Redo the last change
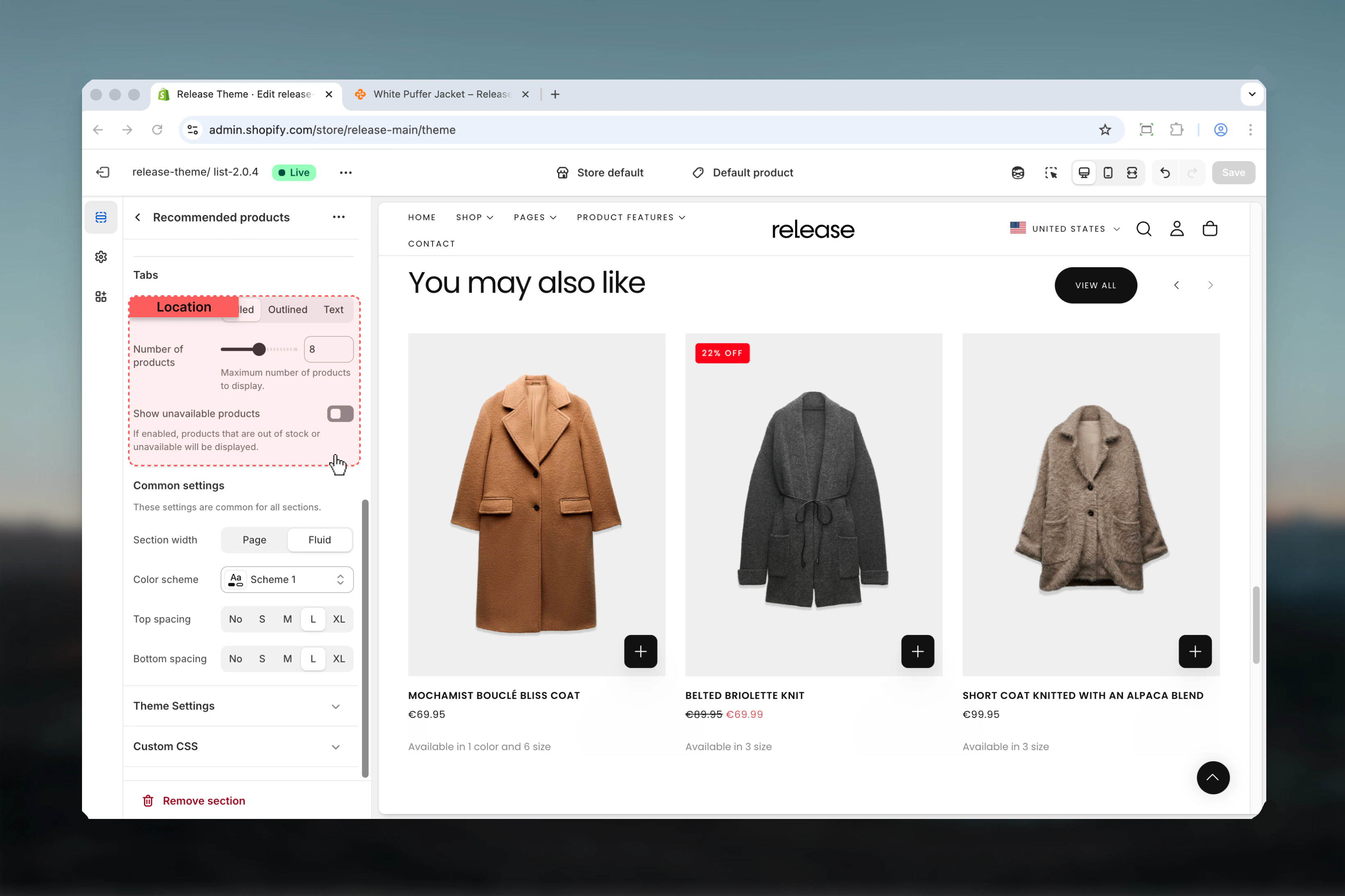 (1192, 173)
